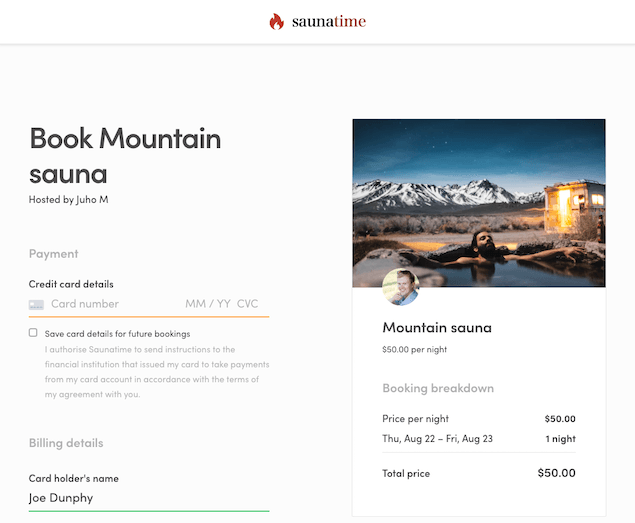Click the credit card icon in card field
This screenshot has height=523, width=635.
tap(36, 304)
